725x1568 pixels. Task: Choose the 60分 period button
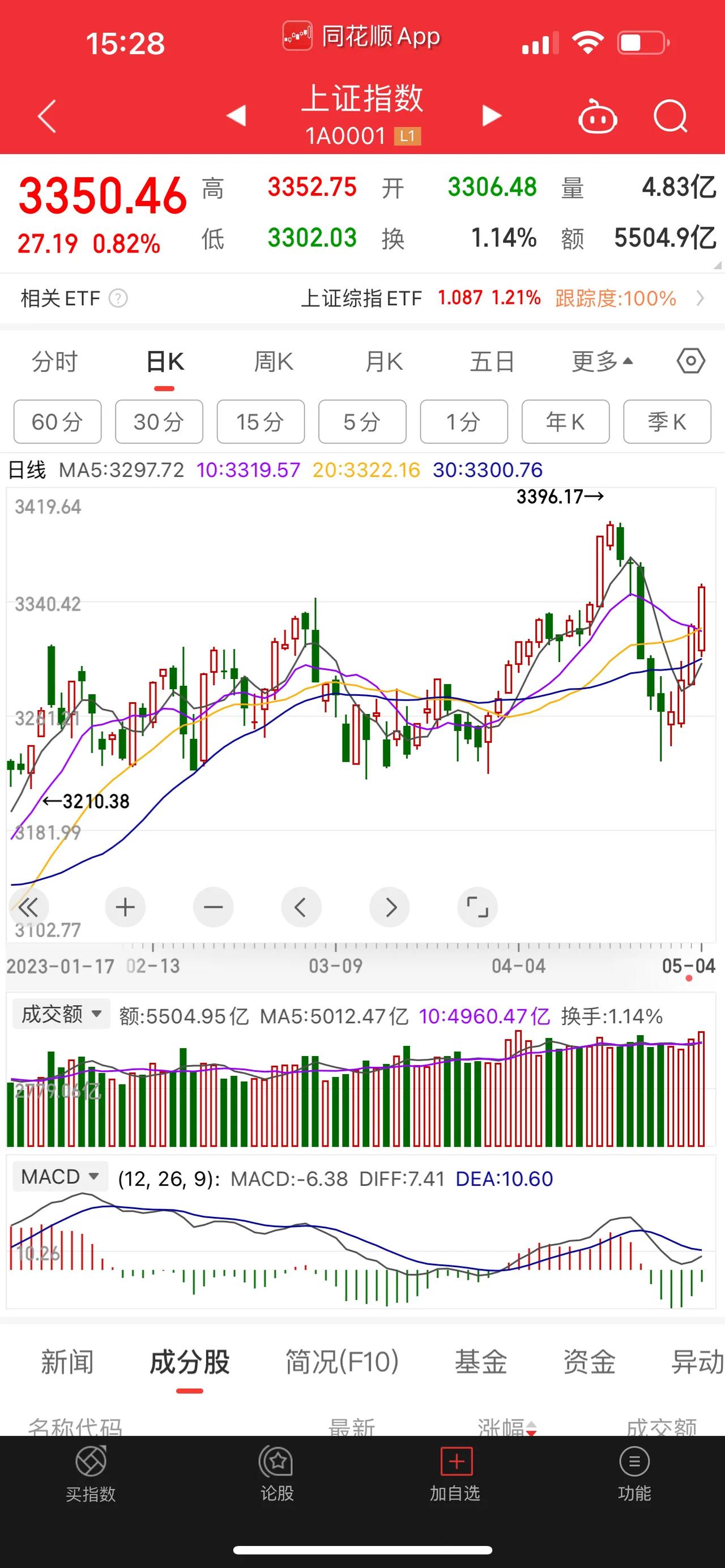pyautogui.click(x=57, y=421)
